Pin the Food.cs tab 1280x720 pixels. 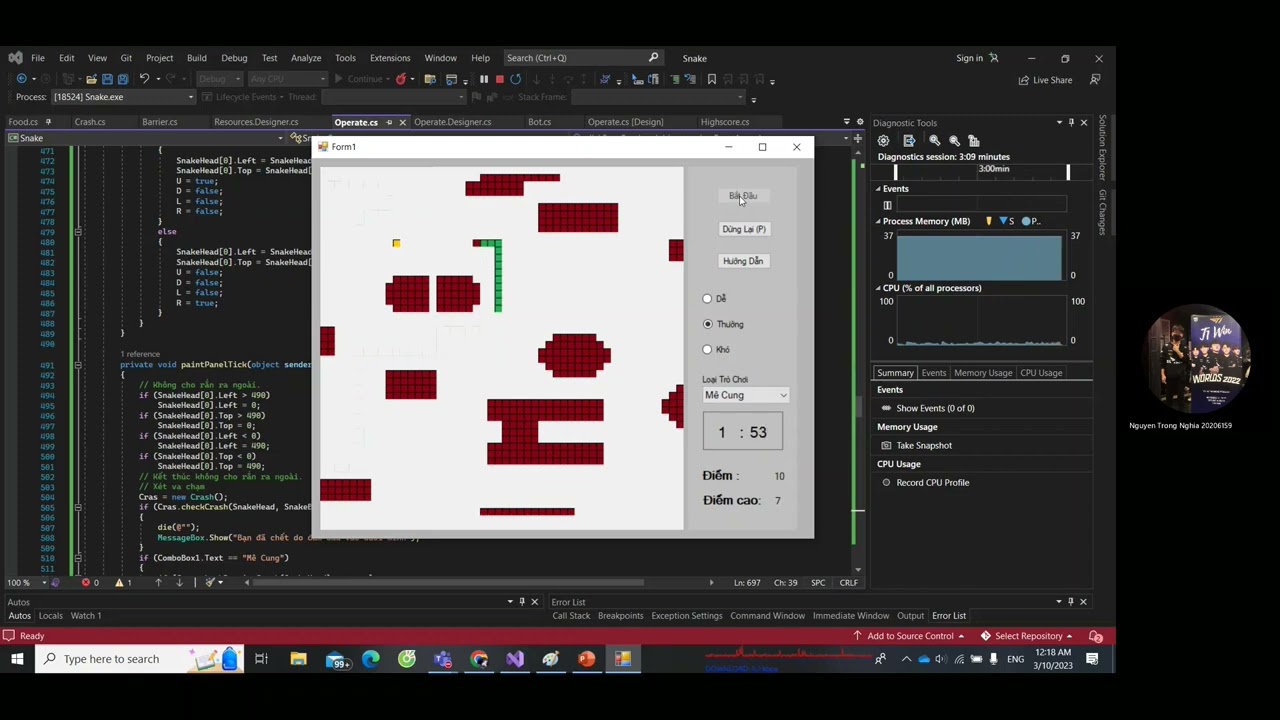48,122
